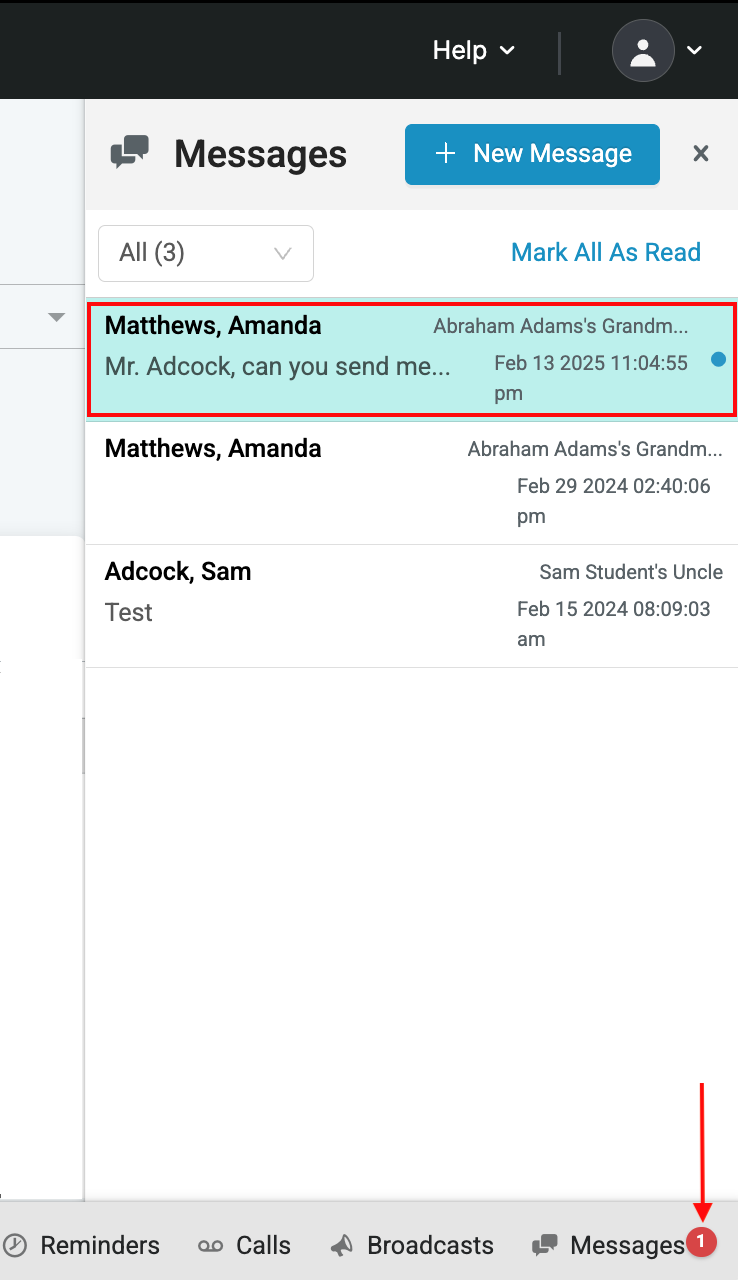Click the Messages panel header icon

(129, 152)
